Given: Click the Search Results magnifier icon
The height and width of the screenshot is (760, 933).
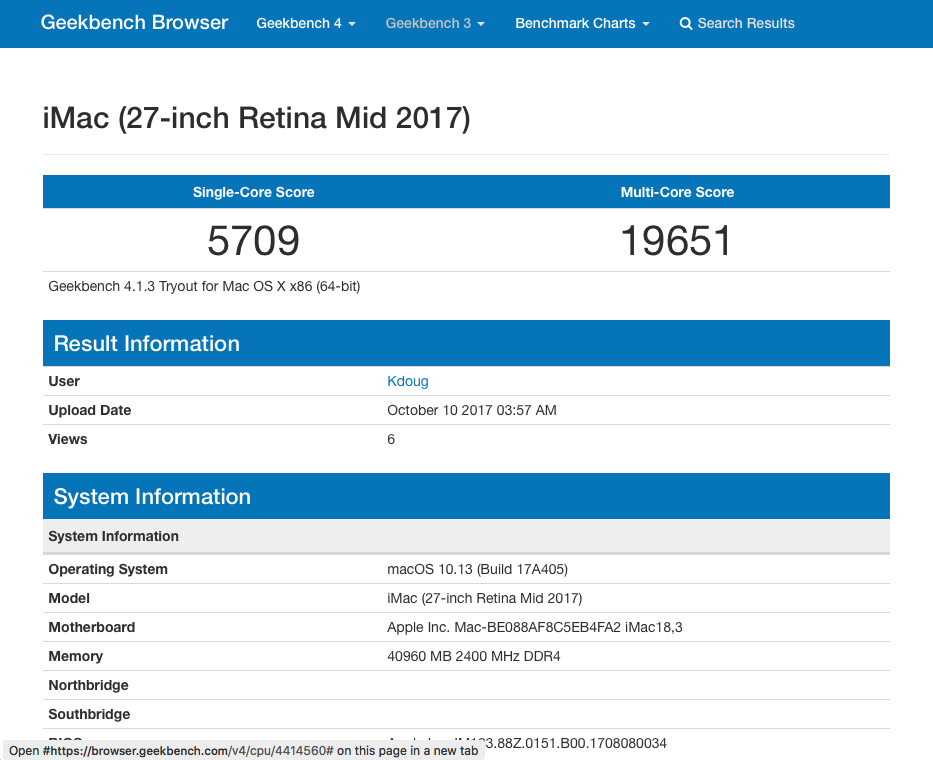Looking at the screenshot, I should (685, 24).
